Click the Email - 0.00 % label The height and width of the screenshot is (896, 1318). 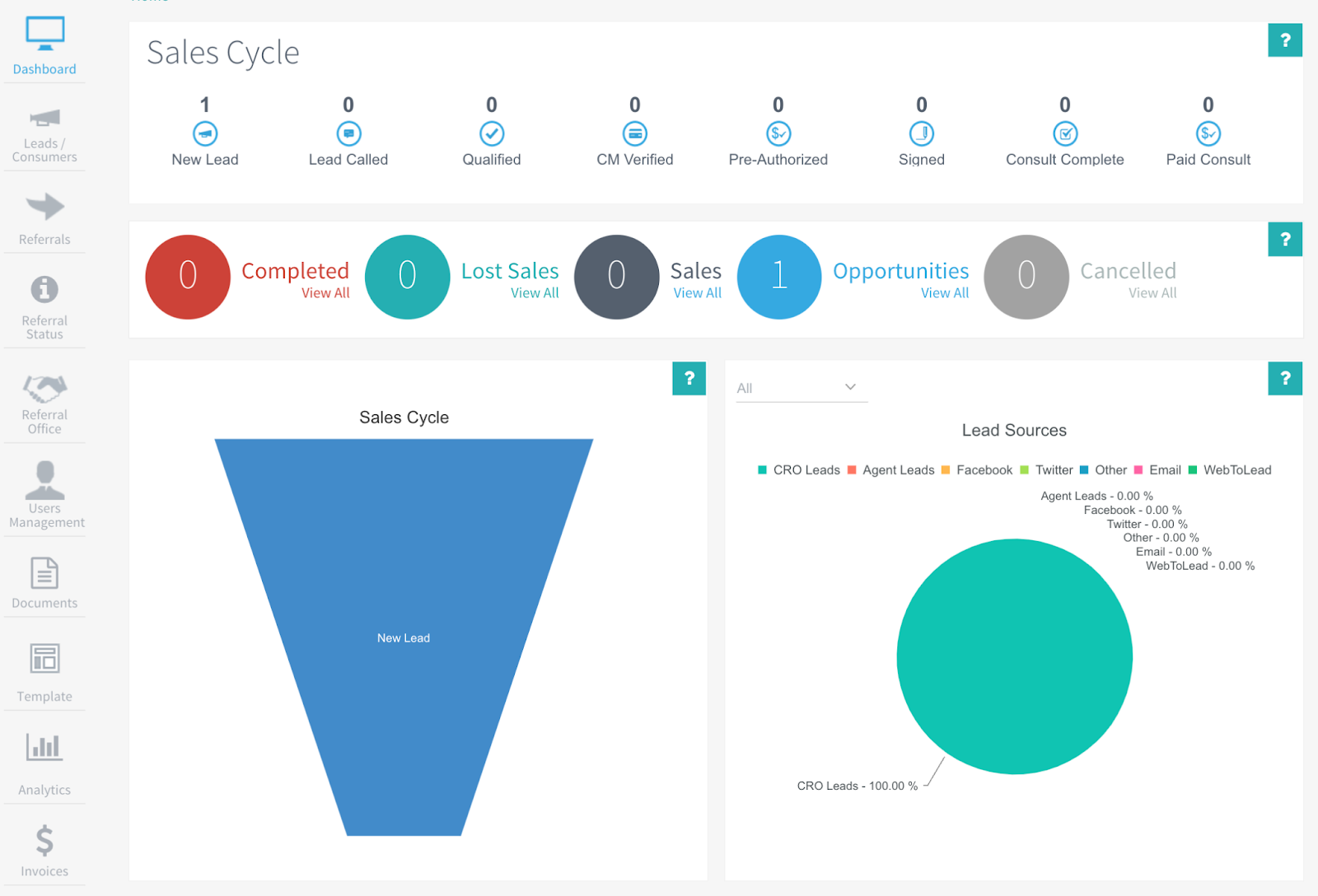pyautogui.click(x=1174, y=552)
